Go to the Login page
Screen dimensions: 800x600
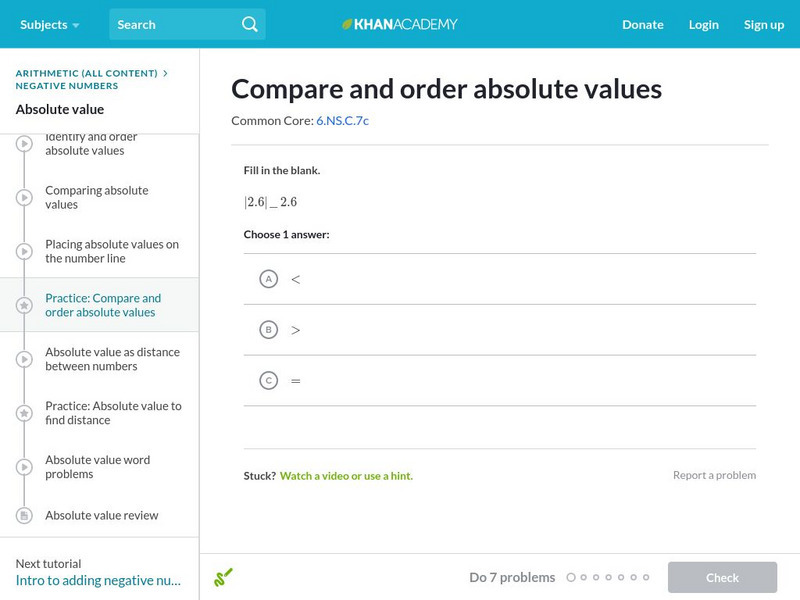click(703, 24)
